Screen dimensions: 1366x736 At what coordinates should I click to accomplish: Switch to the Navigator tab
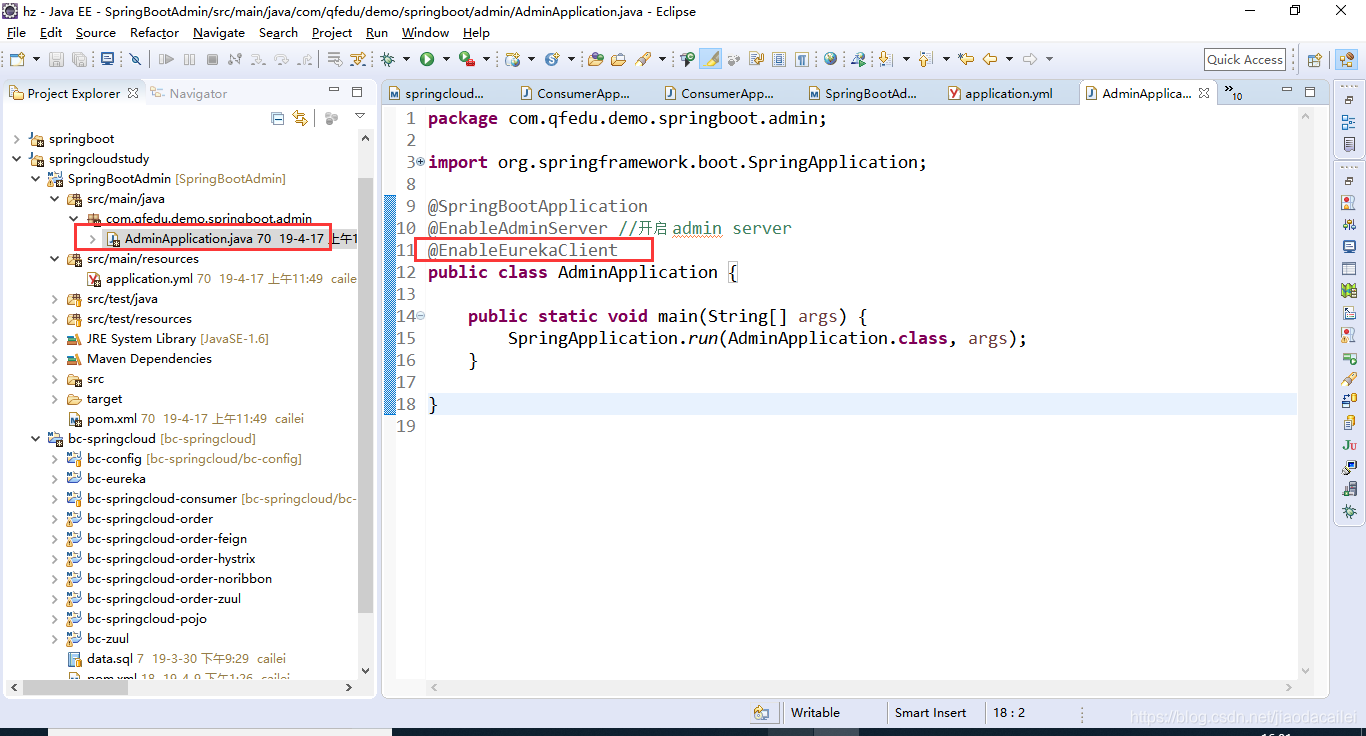tap(190, 93)
